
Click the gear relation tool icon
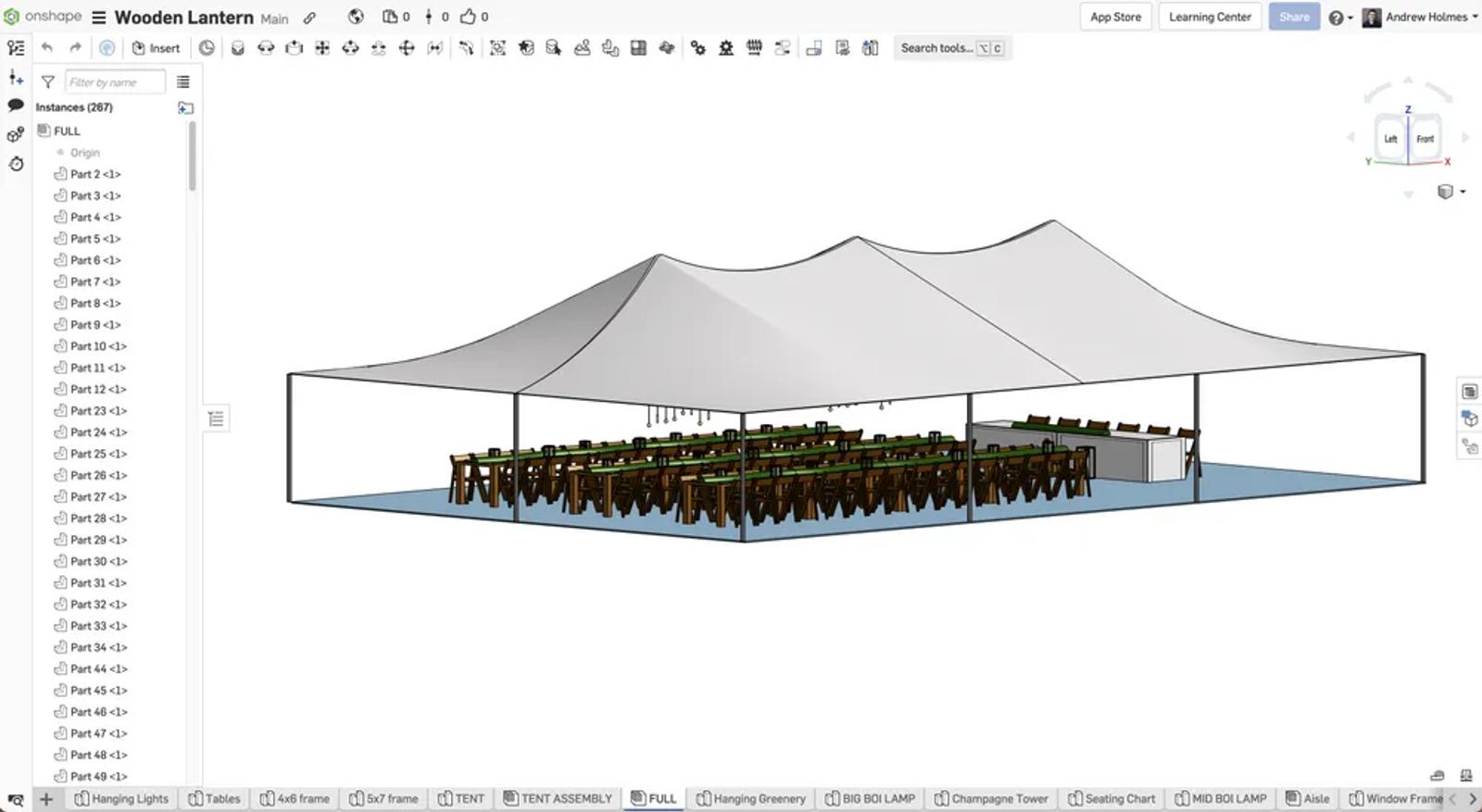697,48
